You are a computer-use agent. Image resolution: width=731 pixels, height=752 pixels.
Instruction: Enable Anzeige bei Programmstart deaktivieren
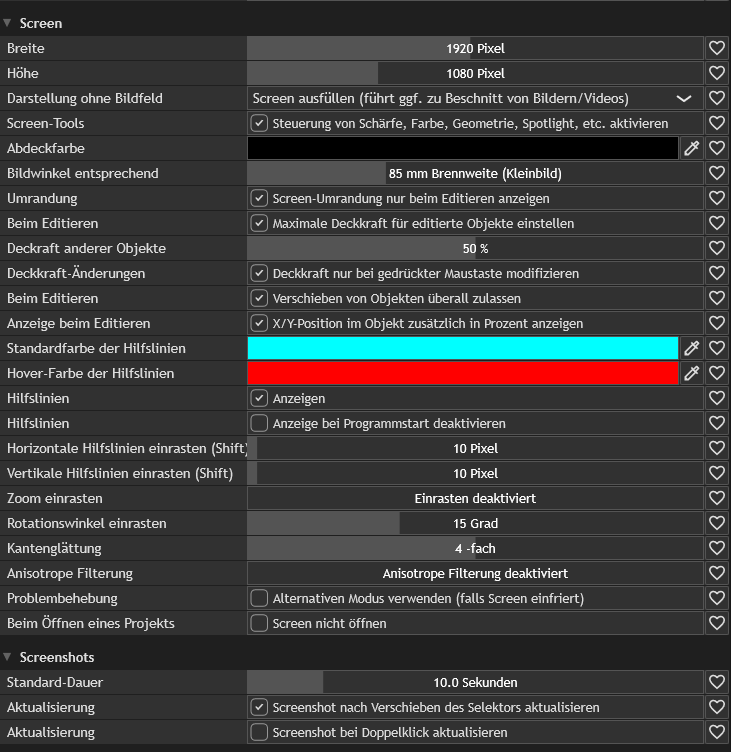pyautogui.click(x=259, y=423)
